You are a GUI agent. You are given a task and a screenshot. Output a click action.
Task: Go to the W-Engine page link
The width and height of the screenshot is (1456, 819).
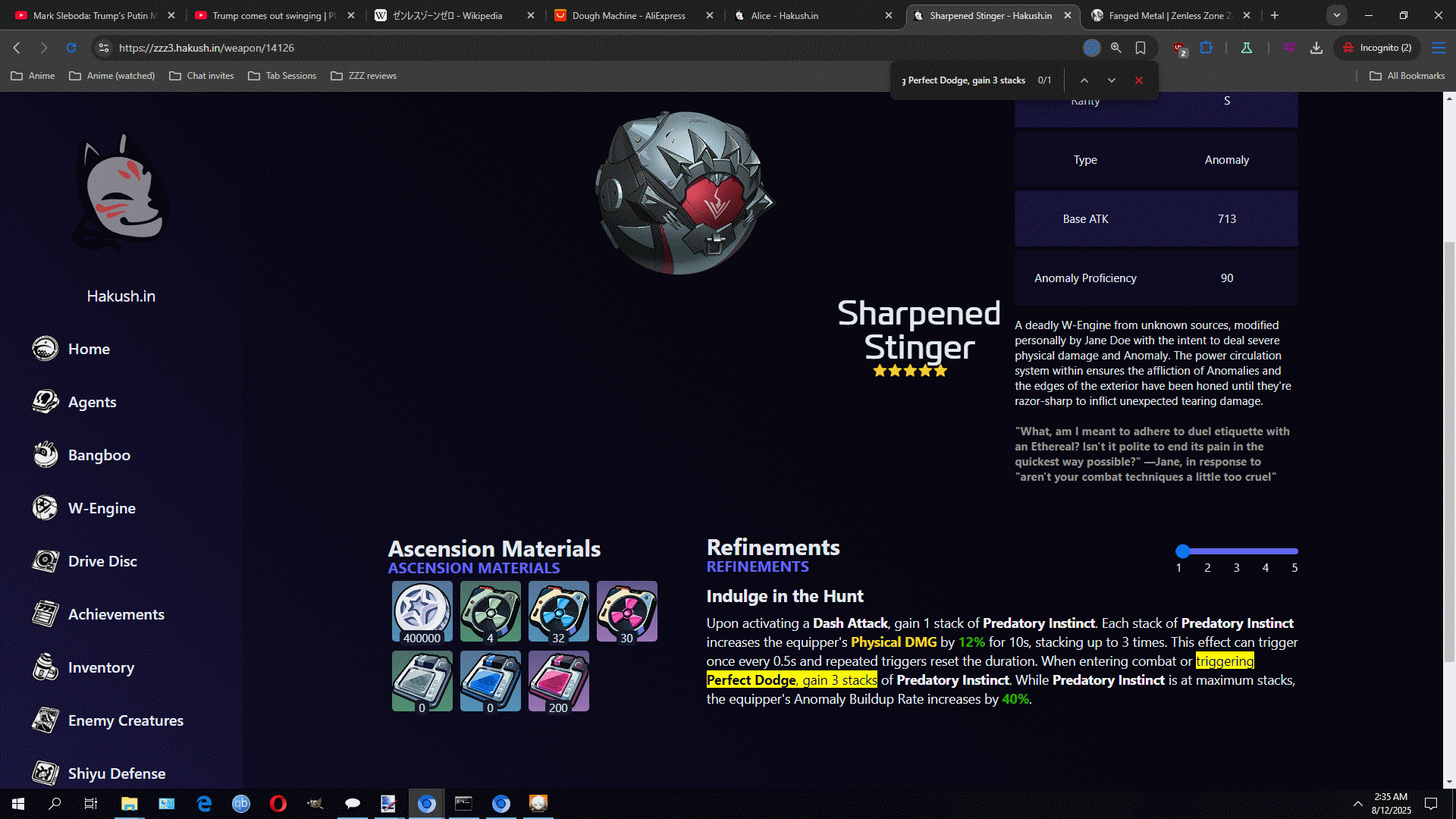tap(102, 508)
